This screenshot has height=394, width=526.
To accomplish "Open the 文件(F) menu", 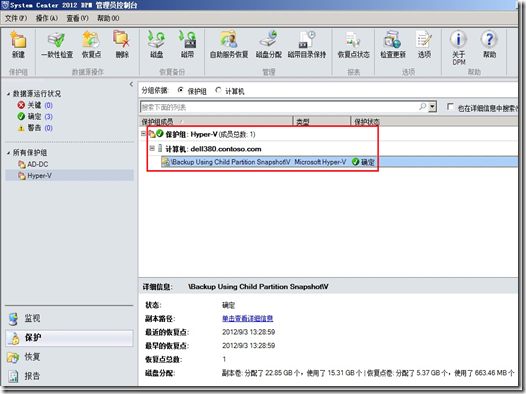I will (16, 18).
